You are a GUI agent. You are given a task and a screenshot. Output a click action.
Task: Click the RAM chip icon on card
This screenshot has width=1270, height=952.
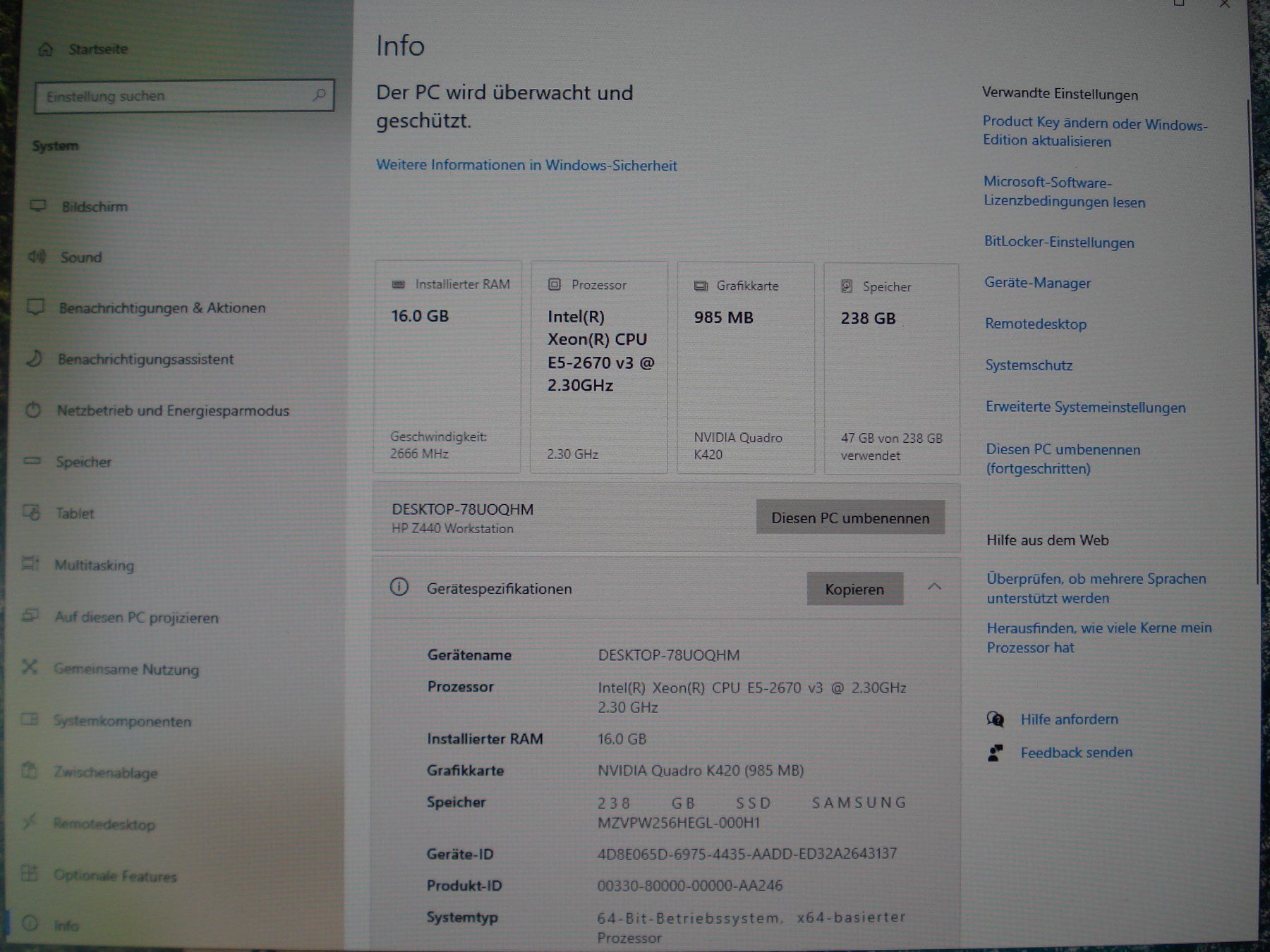tap(398, 284)
